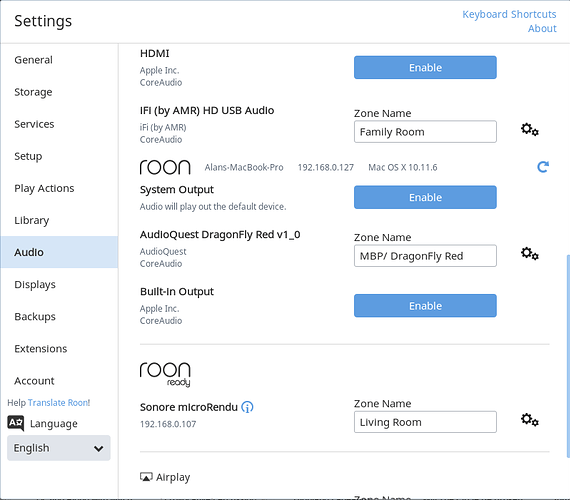Open the English language dropdown

59,448
